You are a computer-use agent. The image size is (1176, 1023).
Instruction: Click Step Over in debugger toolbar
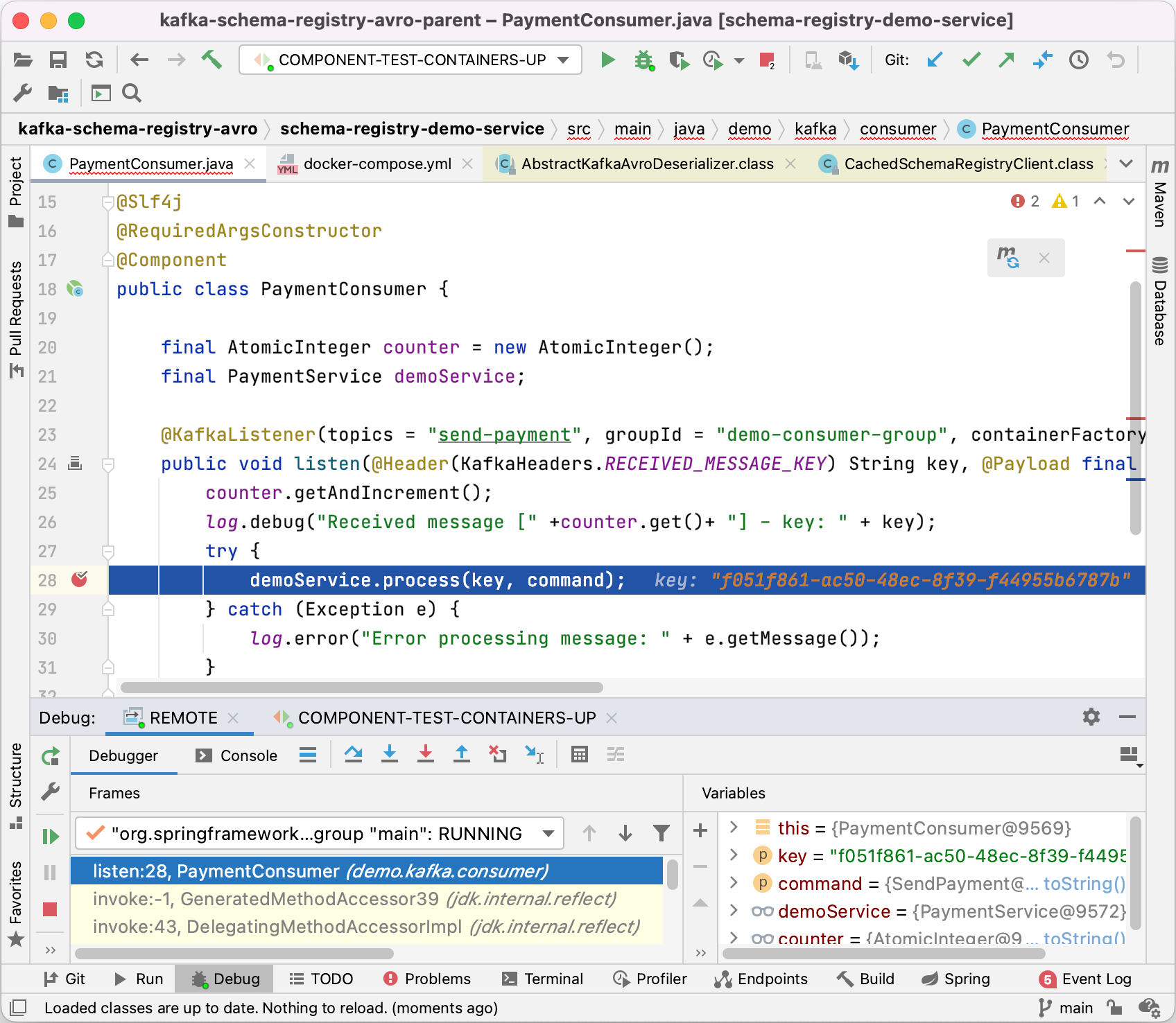coord(354,755)
